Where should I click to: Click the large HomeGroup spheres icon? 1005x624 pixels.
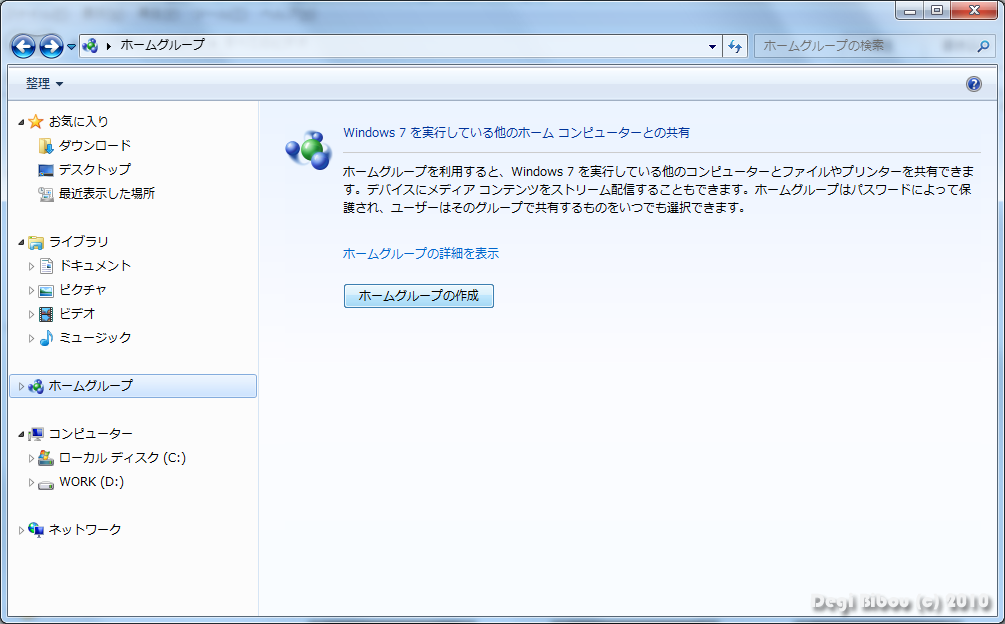308,151
